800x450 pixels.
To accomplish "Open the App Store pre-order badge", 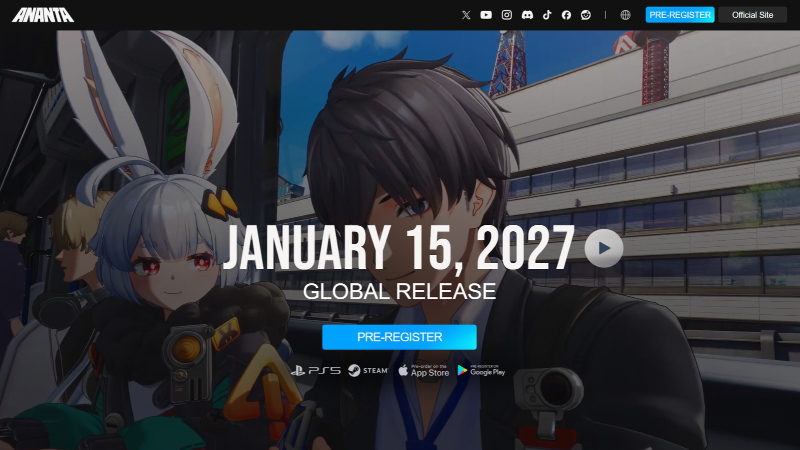I will (x=423, y=370).
